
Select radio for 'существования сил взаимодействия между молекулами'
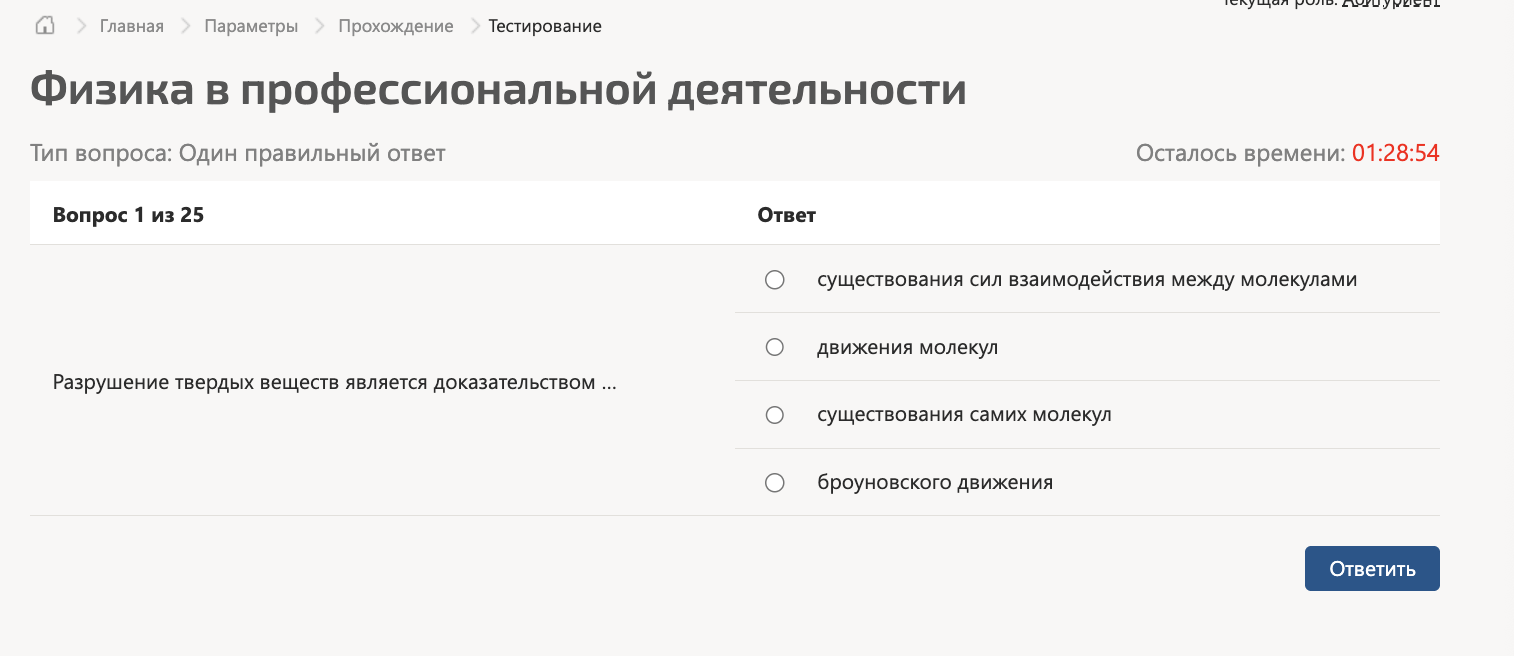[x=774, y=280]
